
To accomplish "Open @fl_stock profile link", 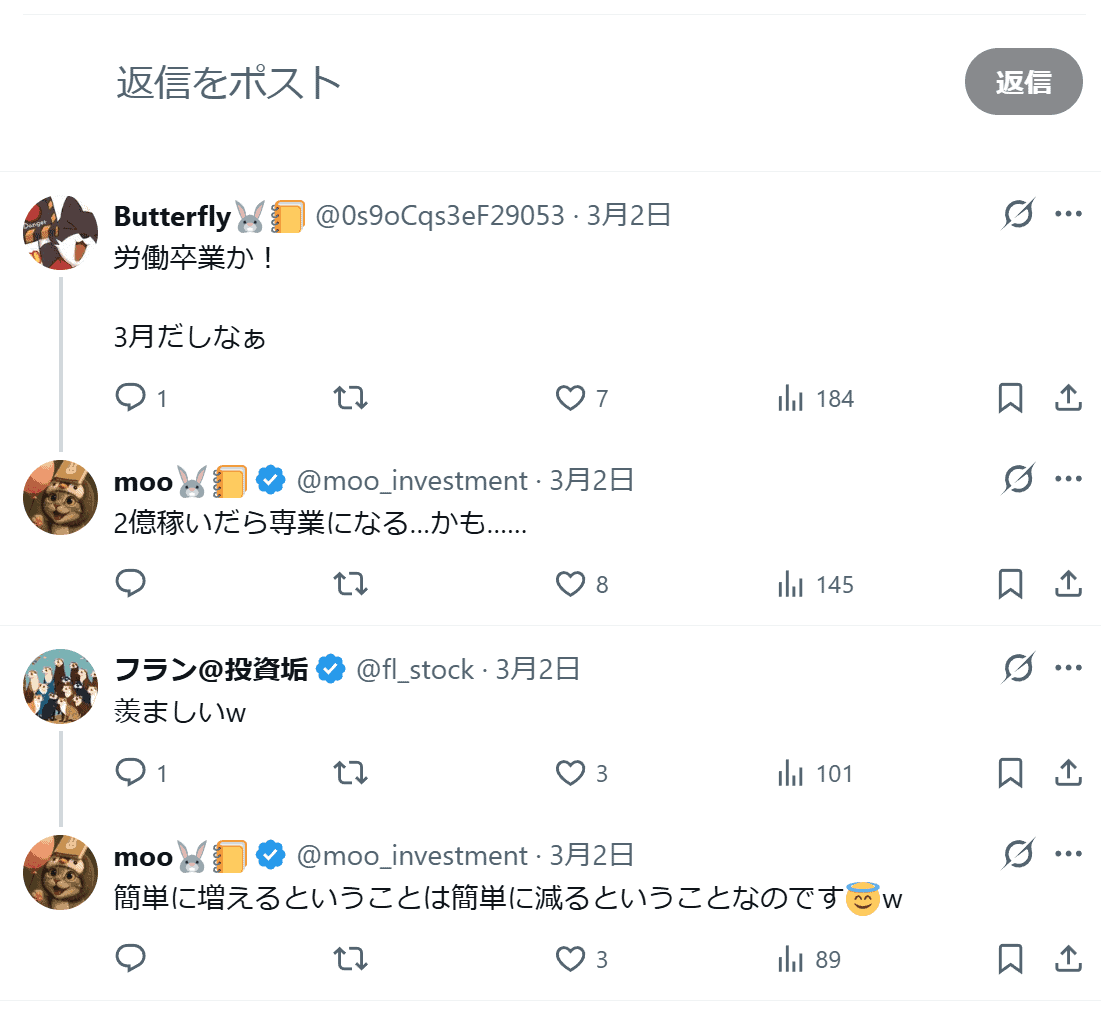I will pos(415,669).
